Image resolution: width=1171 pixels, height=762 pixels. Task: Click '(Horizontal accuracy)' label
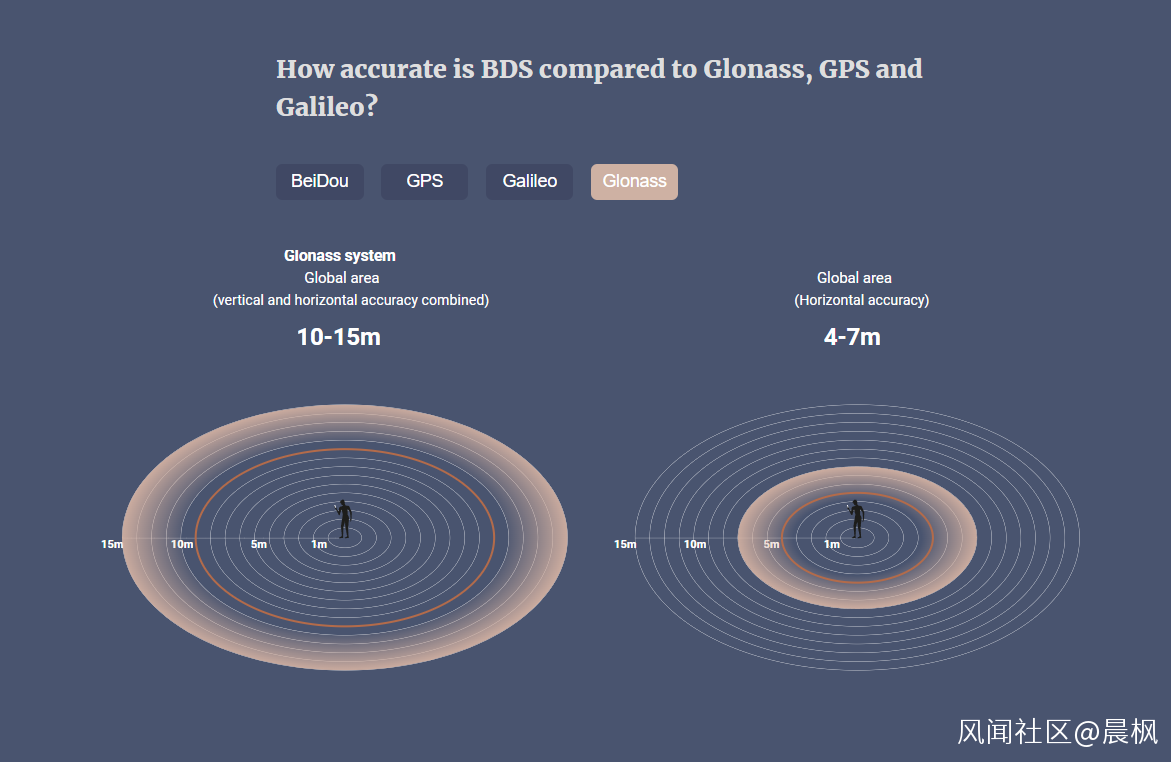click(x=862, y=300)
